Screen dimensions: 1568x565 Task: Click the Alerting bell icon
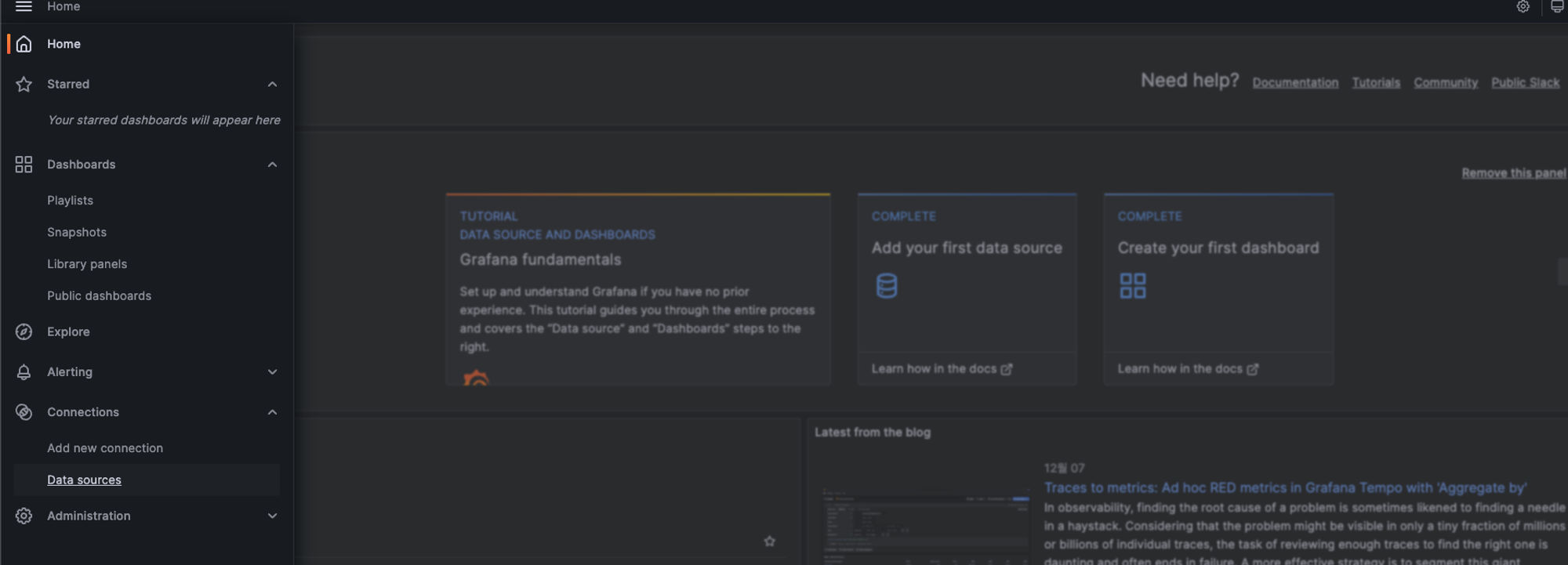(24, 372)
